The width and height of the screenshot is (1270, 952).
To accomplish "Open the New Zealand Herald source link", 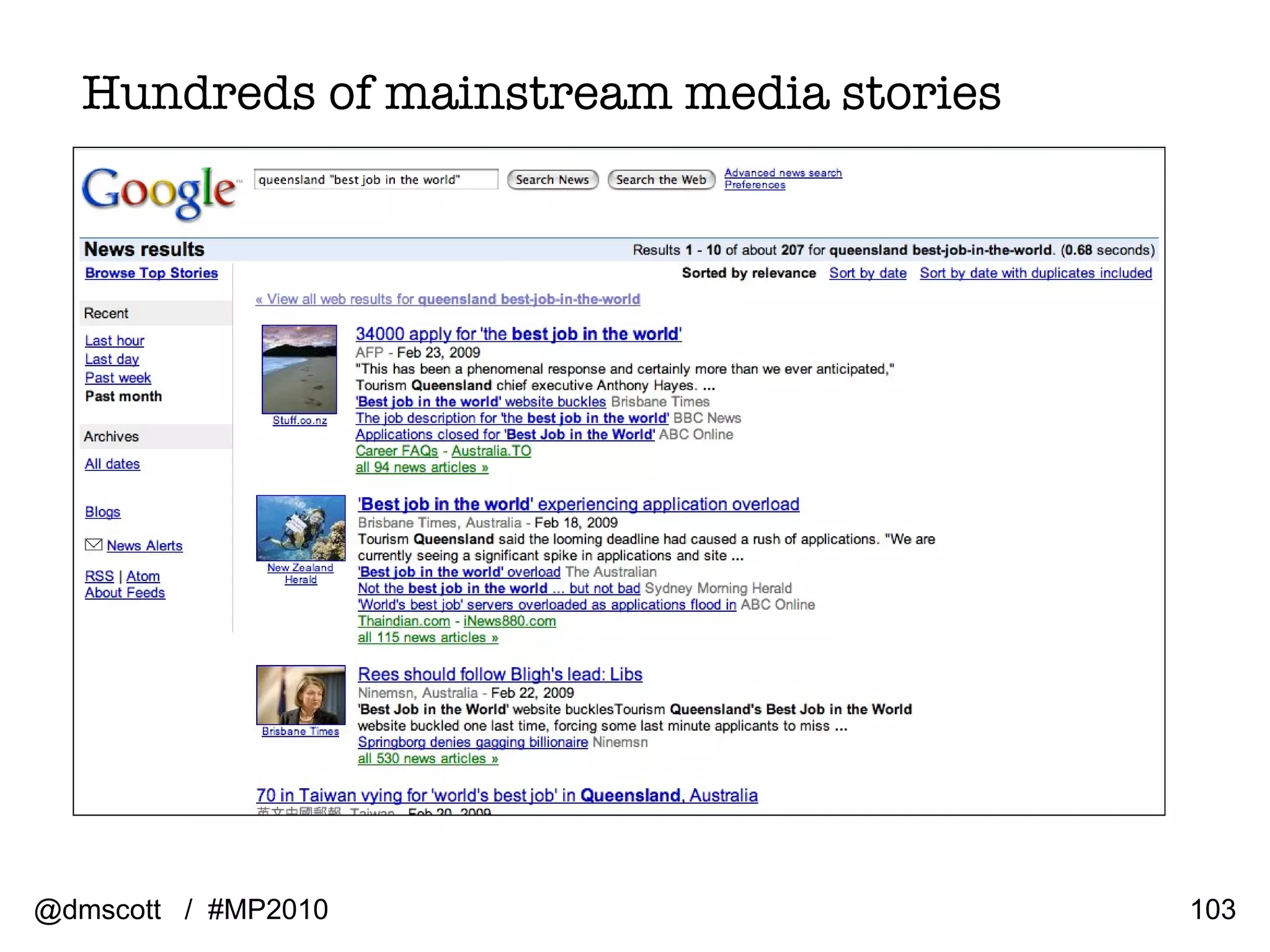I will point(300,574).
